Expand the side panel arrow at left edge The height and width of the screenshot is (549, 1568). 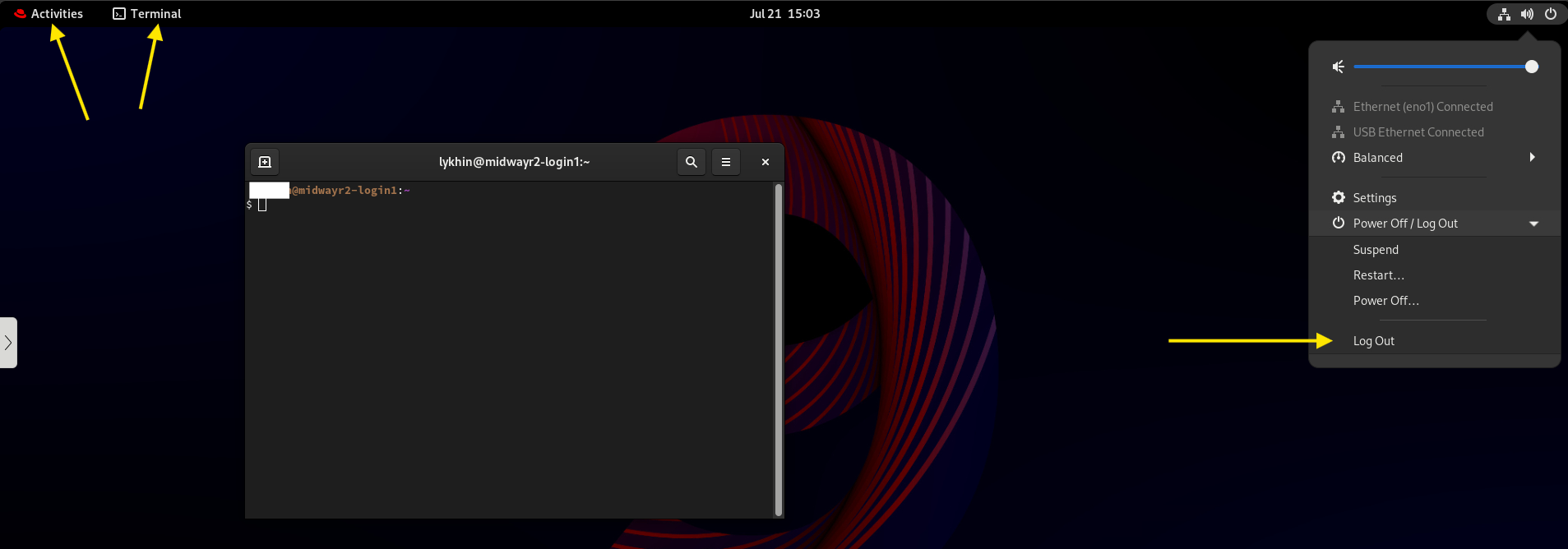8,343
